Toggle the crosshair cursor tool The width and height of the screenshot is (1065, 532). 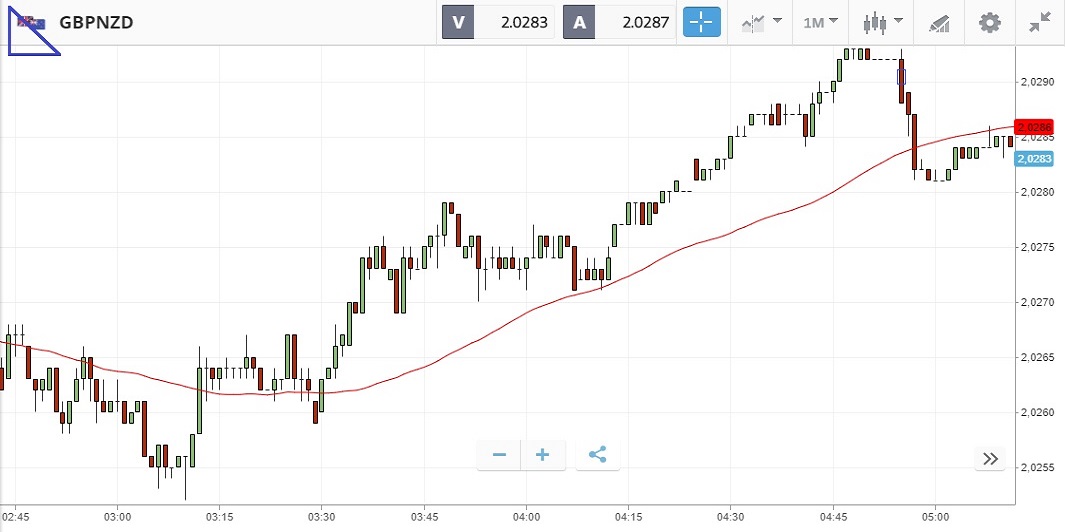point(701,22)
